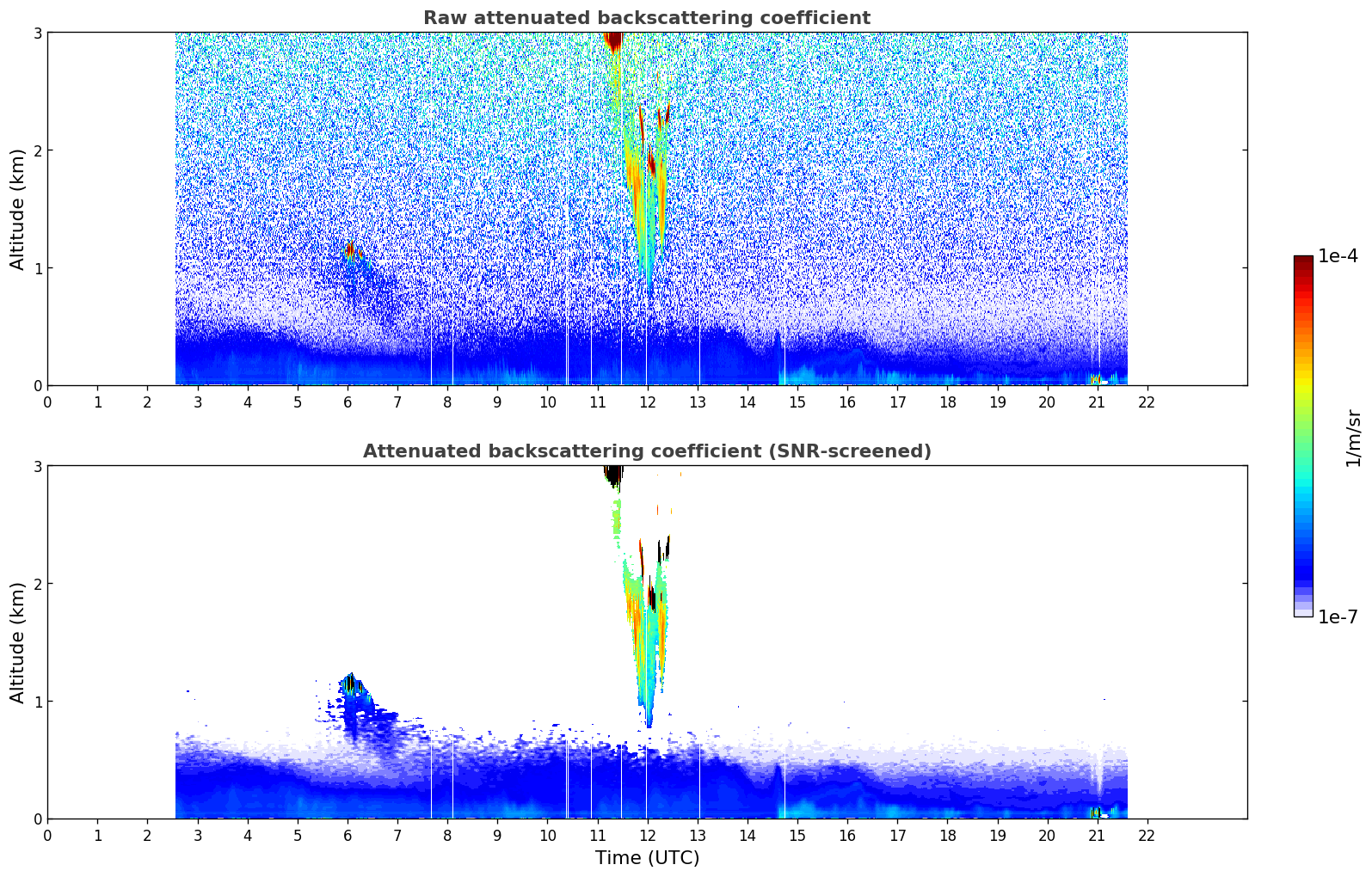1372x877 pixels.
Task: Click the bright near-surface signal at 21 UTC in bottom plot
Action: coord(1096,812)
